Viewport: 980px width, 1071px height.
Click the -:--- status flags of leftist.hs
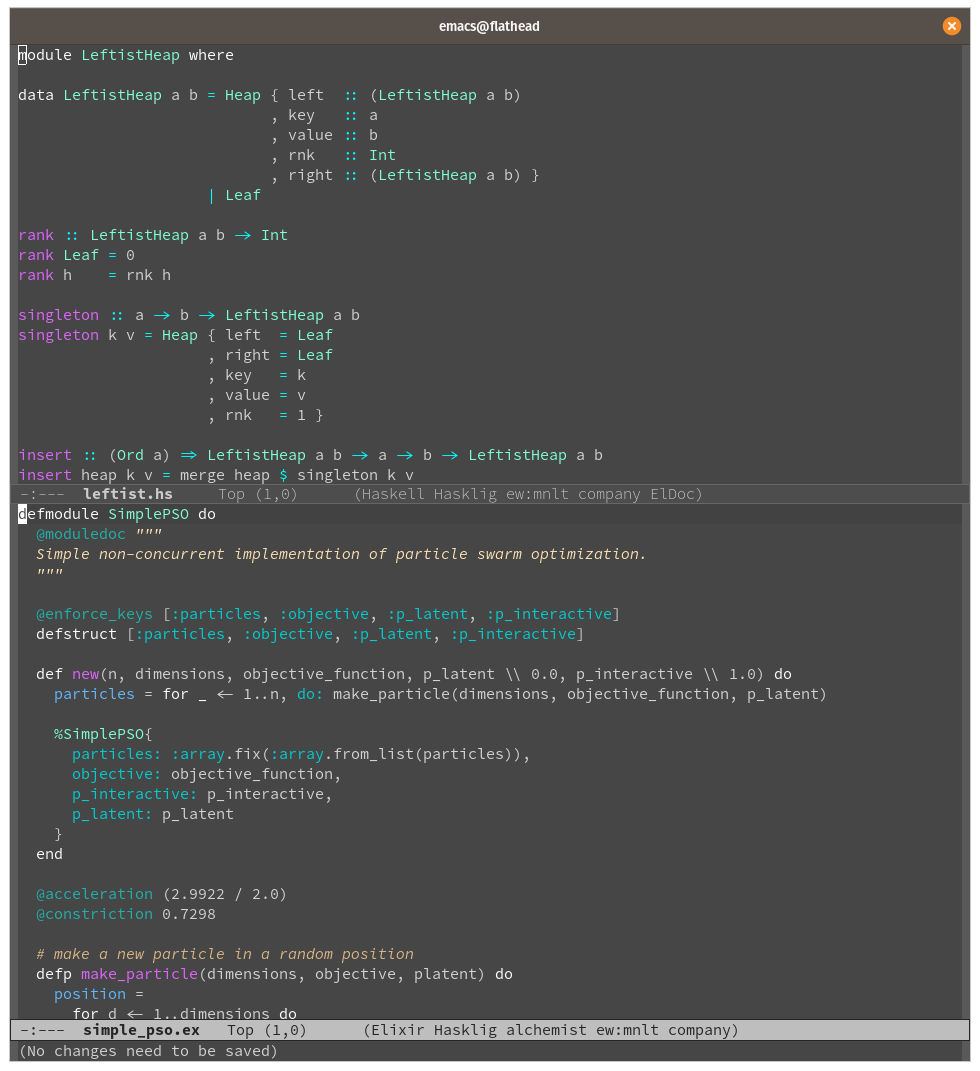pyautogui.click(x=42, y=494)
